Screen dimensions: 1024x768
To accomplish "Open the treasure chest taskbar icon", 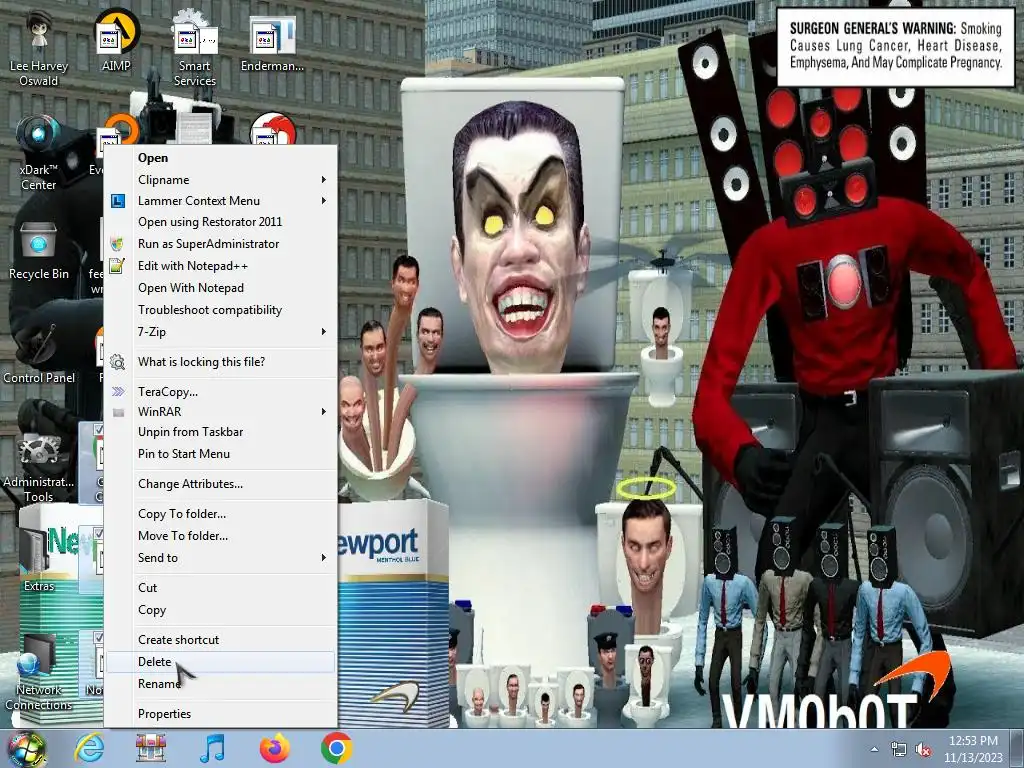I will (151, 748).
